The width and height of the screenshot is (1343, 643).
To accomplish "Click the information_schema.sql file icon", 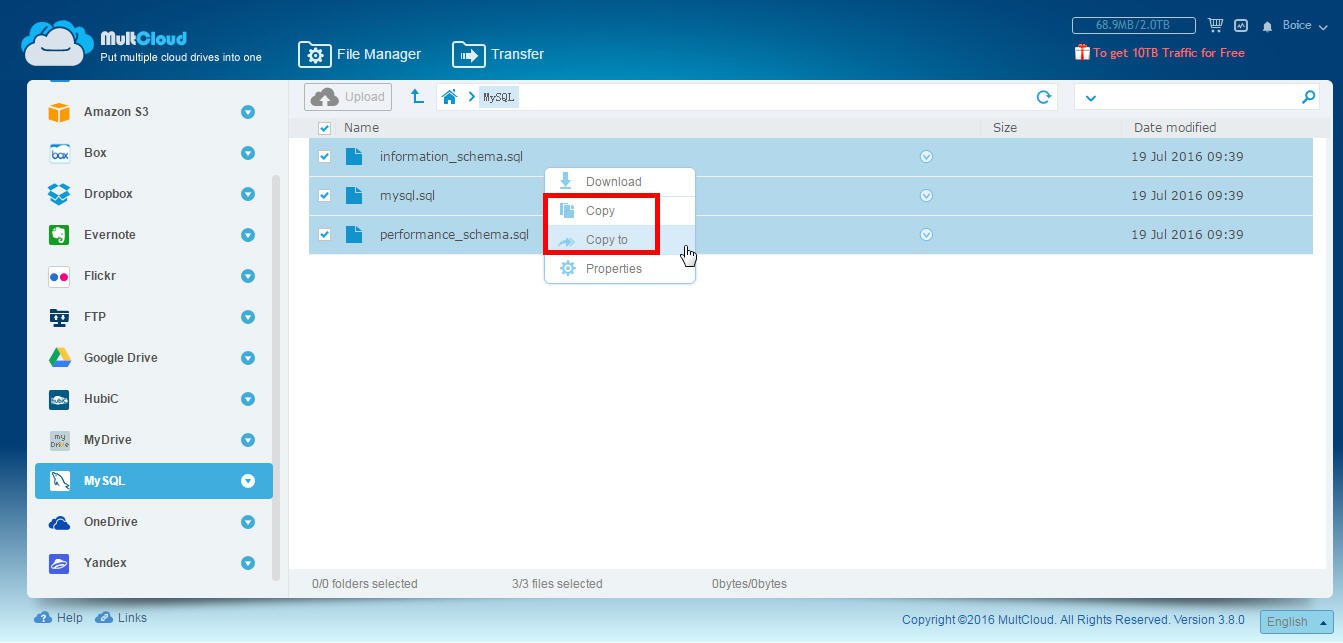I will point(354,156).
